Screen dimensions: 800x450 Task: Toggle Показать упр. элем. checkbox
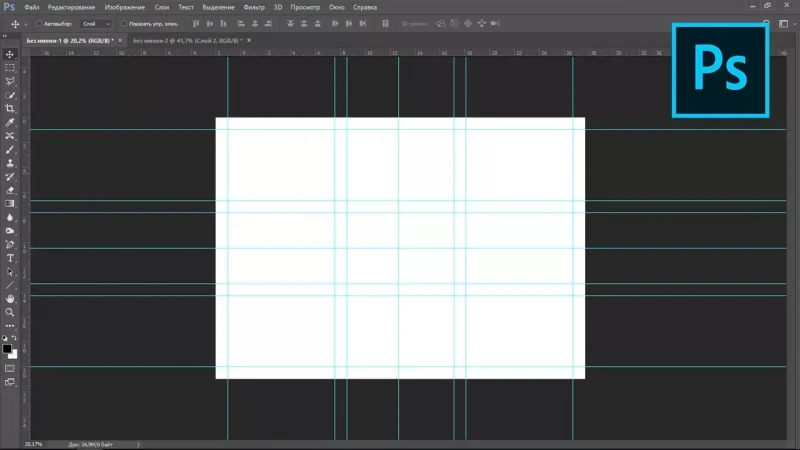[123, 23]
